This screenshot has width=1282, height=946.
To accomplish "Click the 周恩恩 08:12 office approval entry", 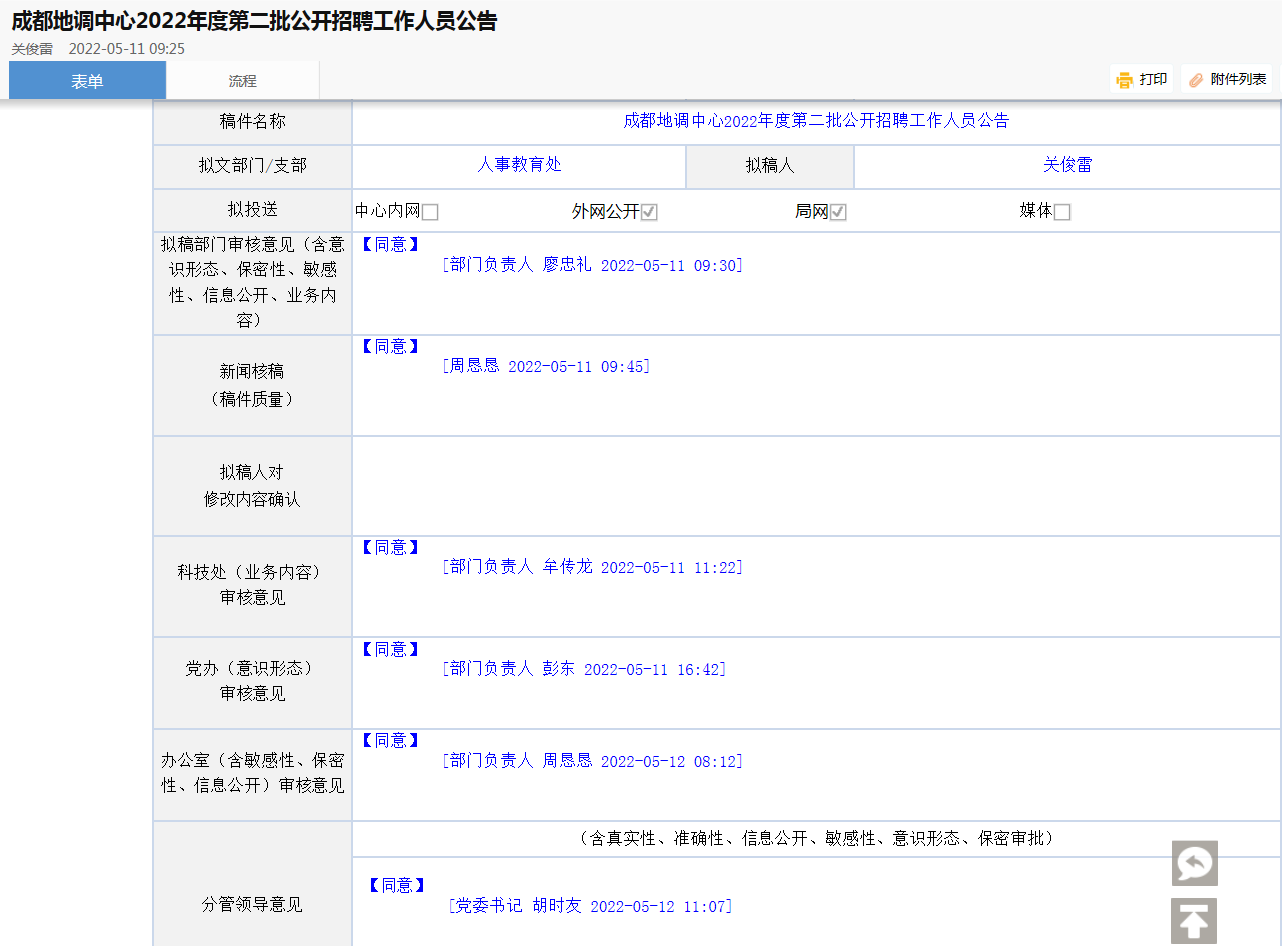I will pyautogui.click(x=592, y=761).
